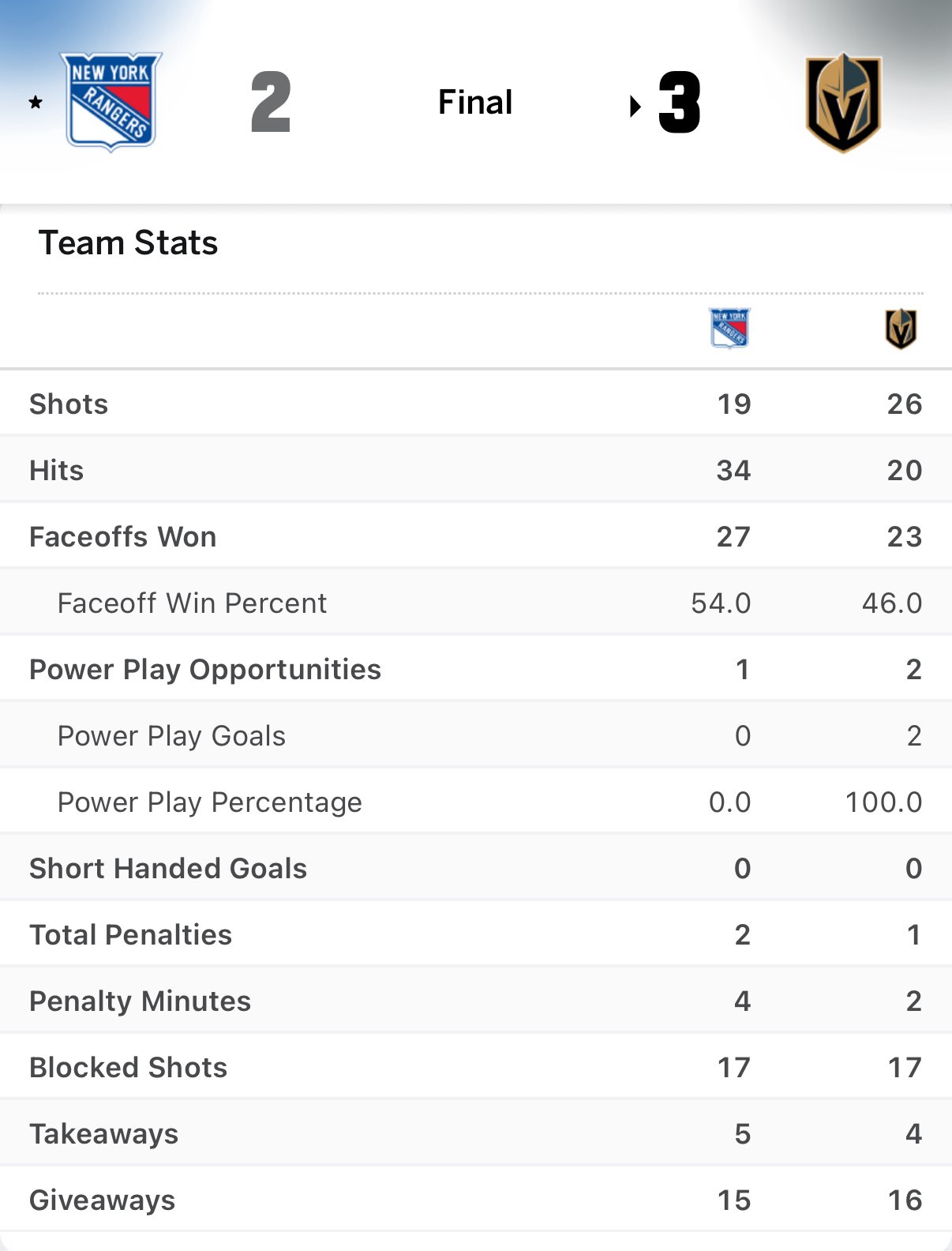Screen dimensions: 952x1251
Task: Tap the large Vegas Golden Knights logo
Action: [x=843, y=103]
